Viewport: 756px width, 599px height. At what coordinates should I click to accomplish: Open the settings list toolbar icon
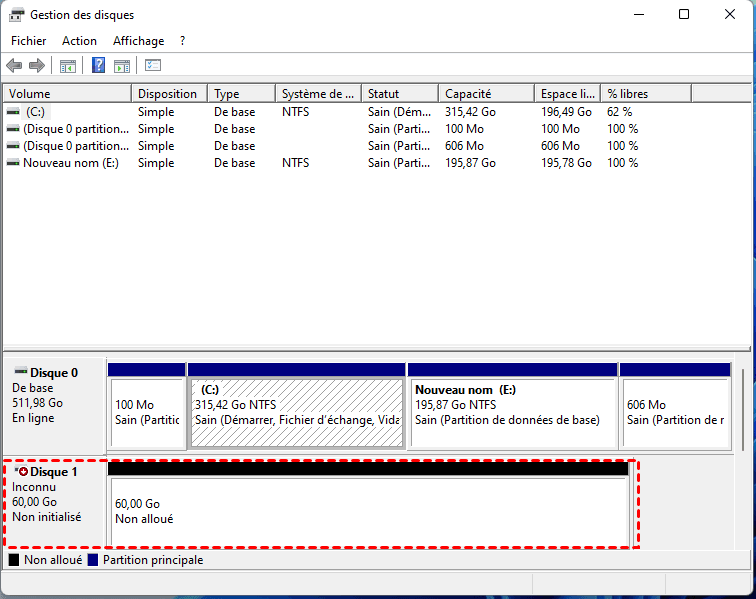pyautogui.click(x=153, y=65)
